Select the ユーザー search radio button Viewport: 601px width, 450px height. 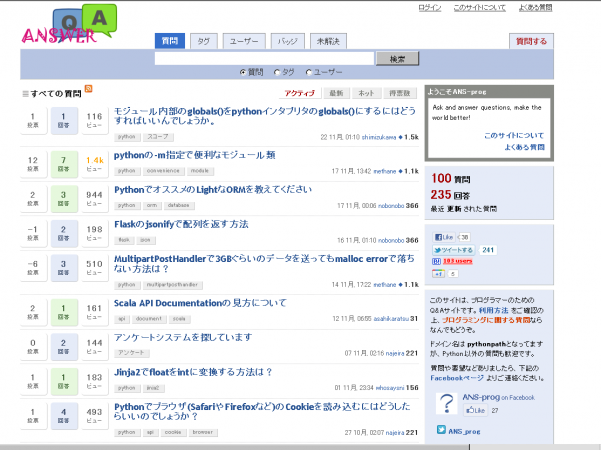coord(308,72)
